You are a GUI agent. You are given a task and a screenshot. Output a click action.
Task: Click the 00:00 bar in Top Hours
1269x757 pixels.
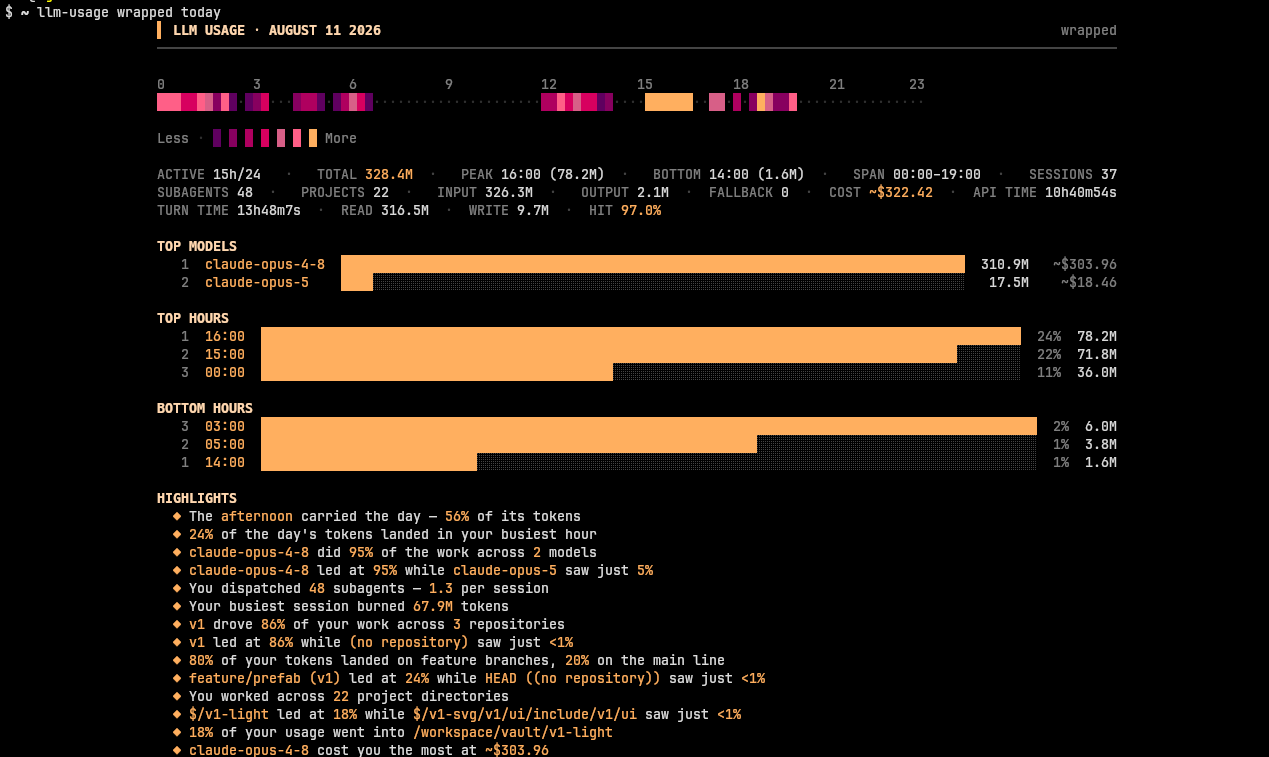(x=437, y=372)
